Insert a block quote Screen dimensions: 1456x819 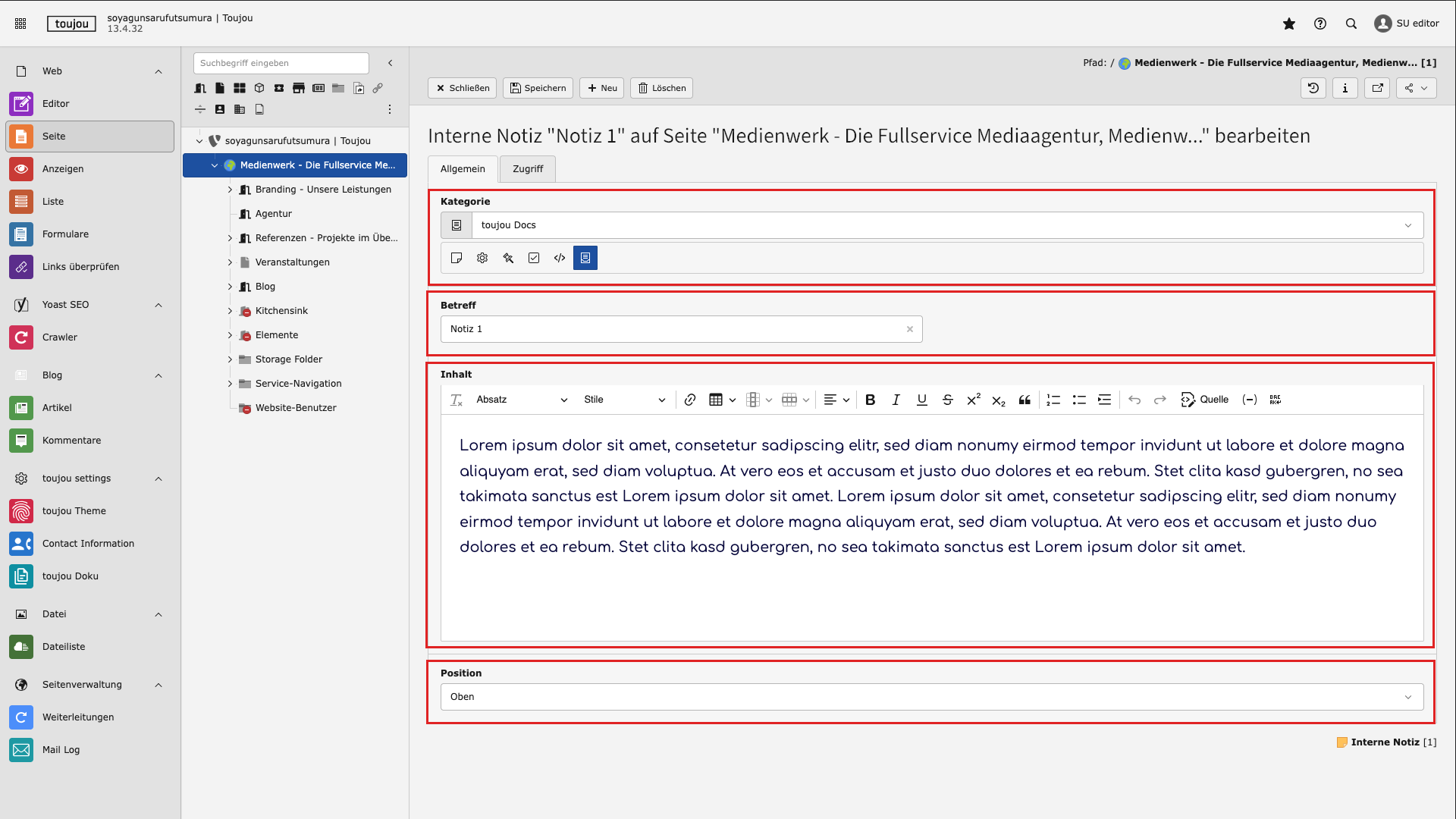coord(1025,400)
